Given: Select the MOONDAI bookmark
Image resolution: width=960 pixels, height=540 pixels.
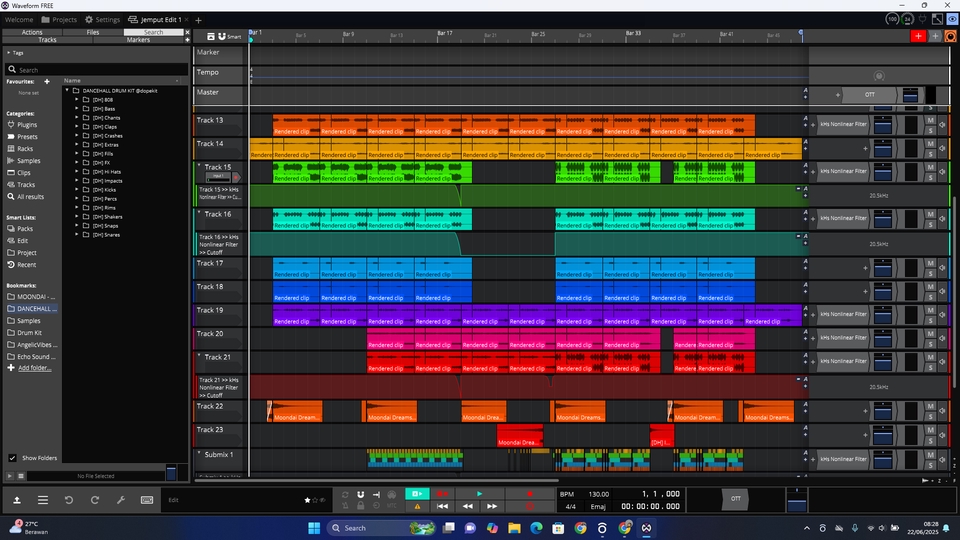Looking at the screenshot, I should tap(32, 297).
